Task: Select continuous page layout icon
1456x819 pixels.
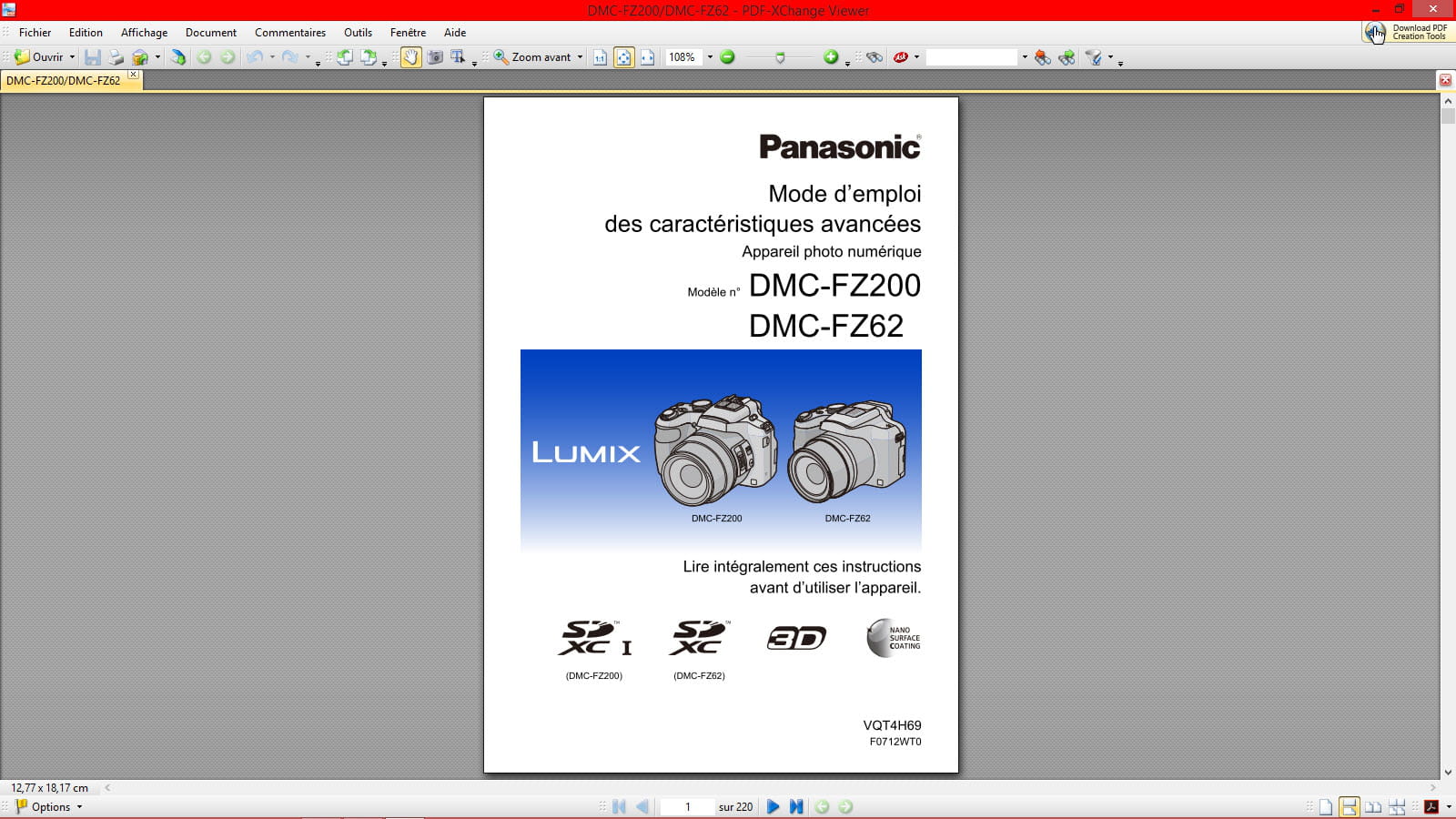Action: 1350,806
